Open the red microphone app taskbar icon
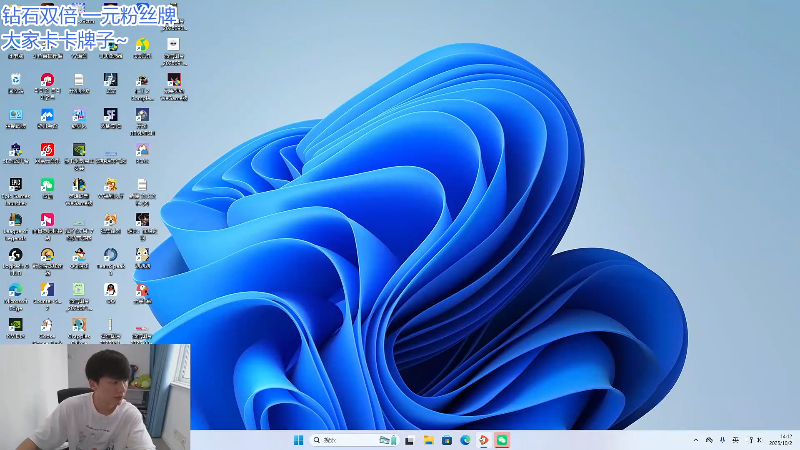This screenshot has height=450, width=800. tap(483, 440)
